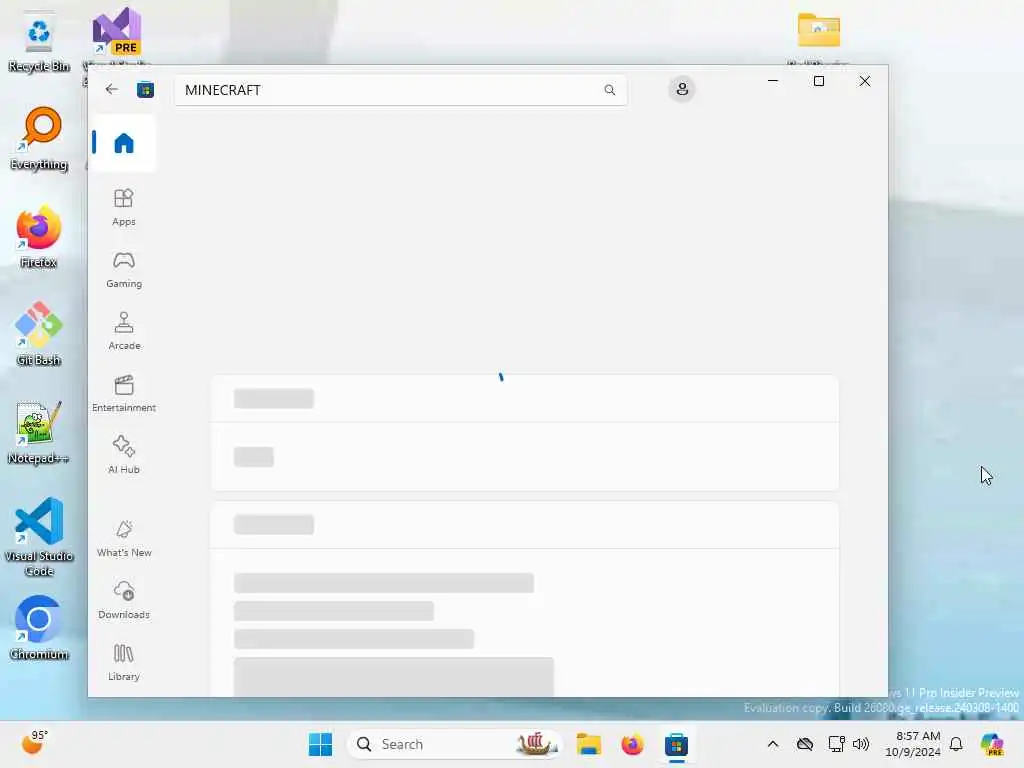Open the Downloads page
1024x768 pixels.
[x=123, y=600]
